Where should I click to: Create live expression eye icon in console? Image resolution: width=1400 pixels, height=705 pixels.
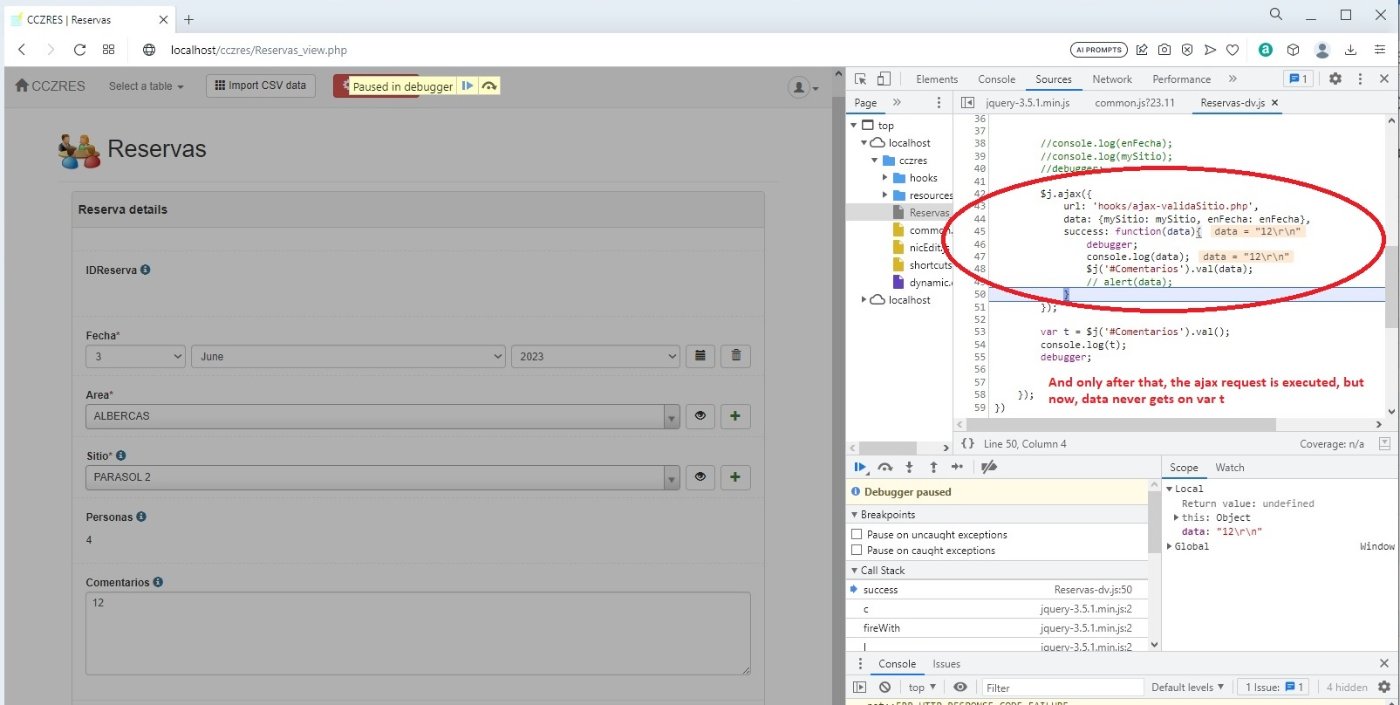(960, 687)
